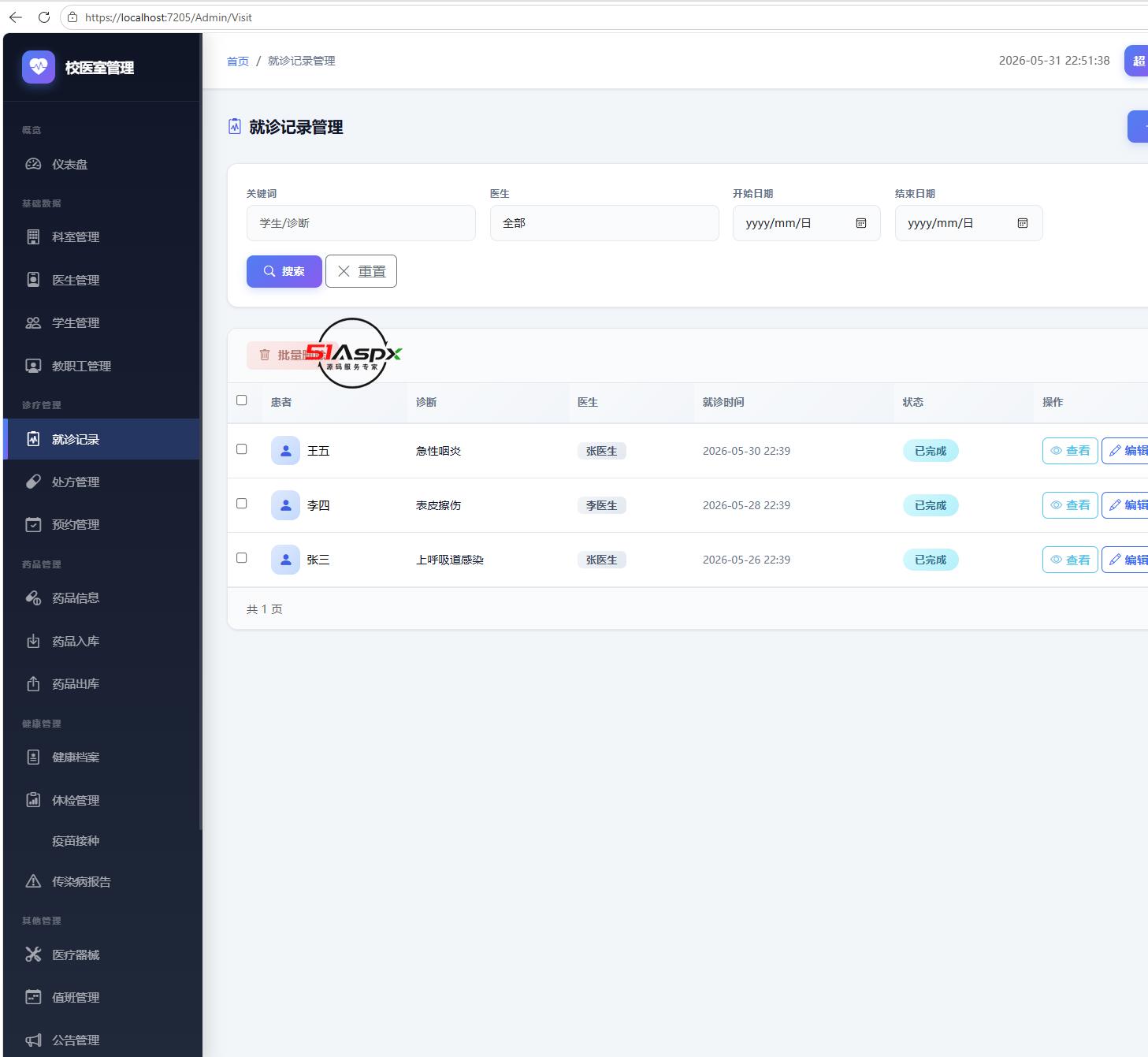
Task: Click the 已完成 status for 王五
Action: (x=931, y=451)
